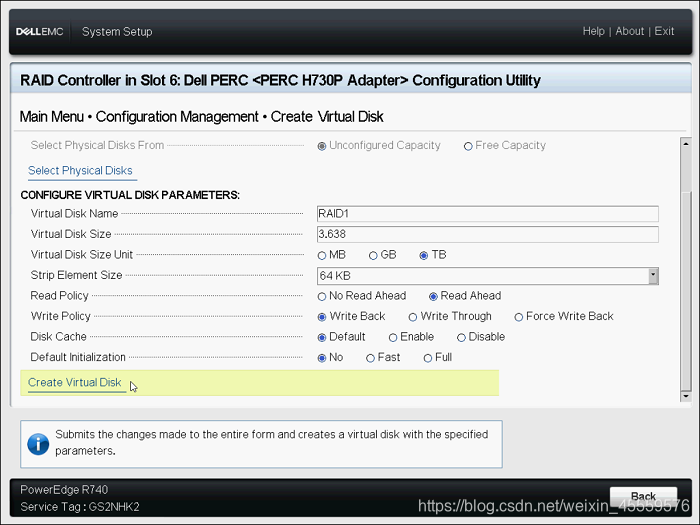Click the scrollbar up arrow
Image resolution: width=700 pixels, height=525 pixels.
[686, 144]
